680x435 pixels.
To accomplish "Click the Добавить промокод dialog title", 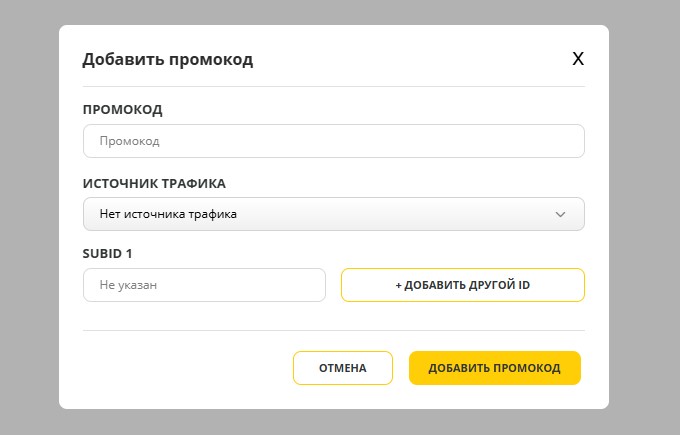I will pyautogui.click(x=167, y=59).
